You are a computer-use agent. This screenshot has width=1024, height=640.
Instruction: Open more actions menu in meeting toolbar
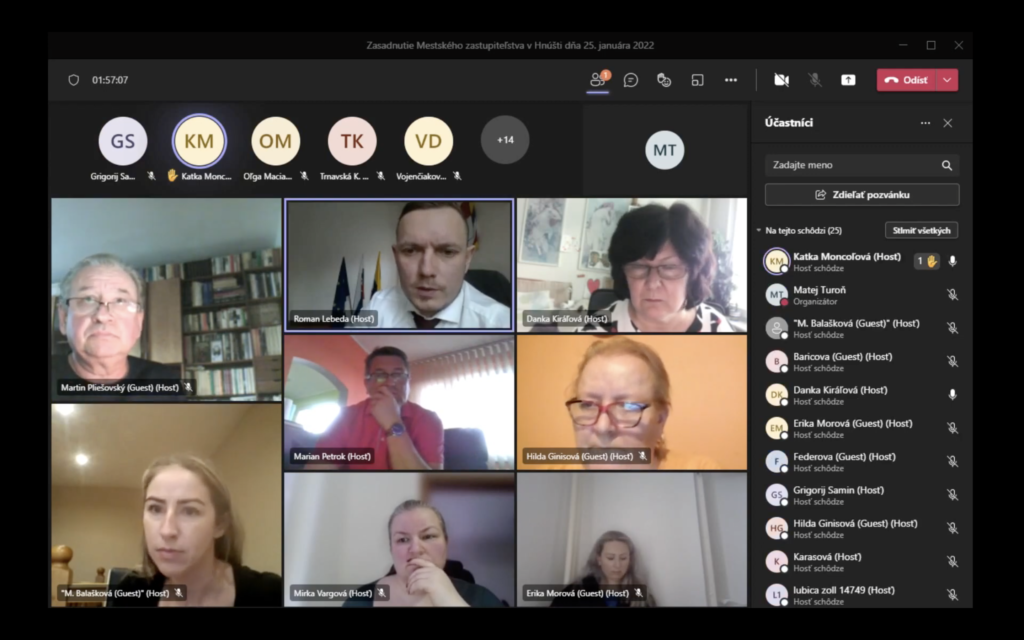coord(731,80)
